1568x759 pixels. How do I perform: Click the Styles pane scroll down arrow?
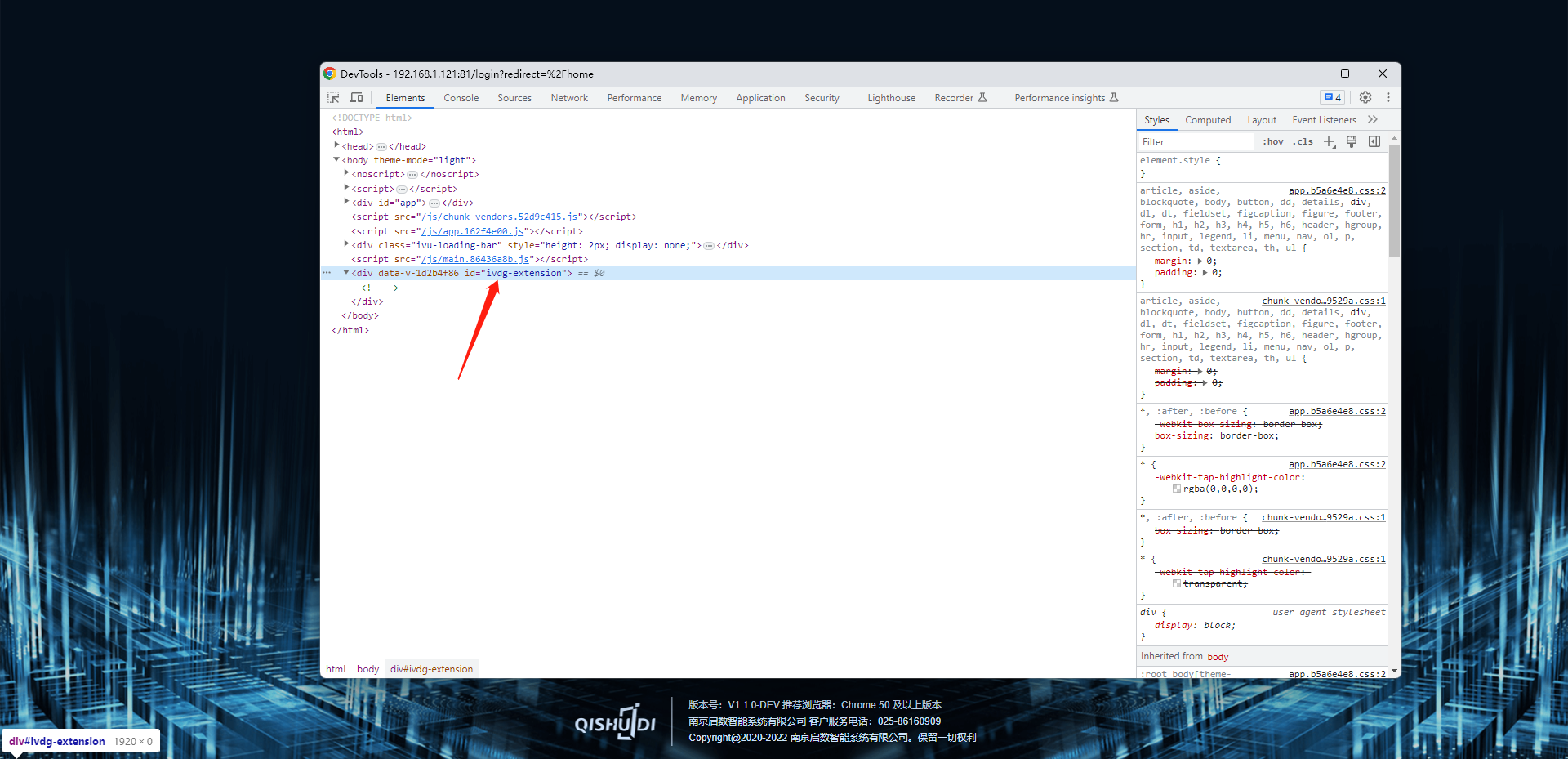tap(1394, 671)
